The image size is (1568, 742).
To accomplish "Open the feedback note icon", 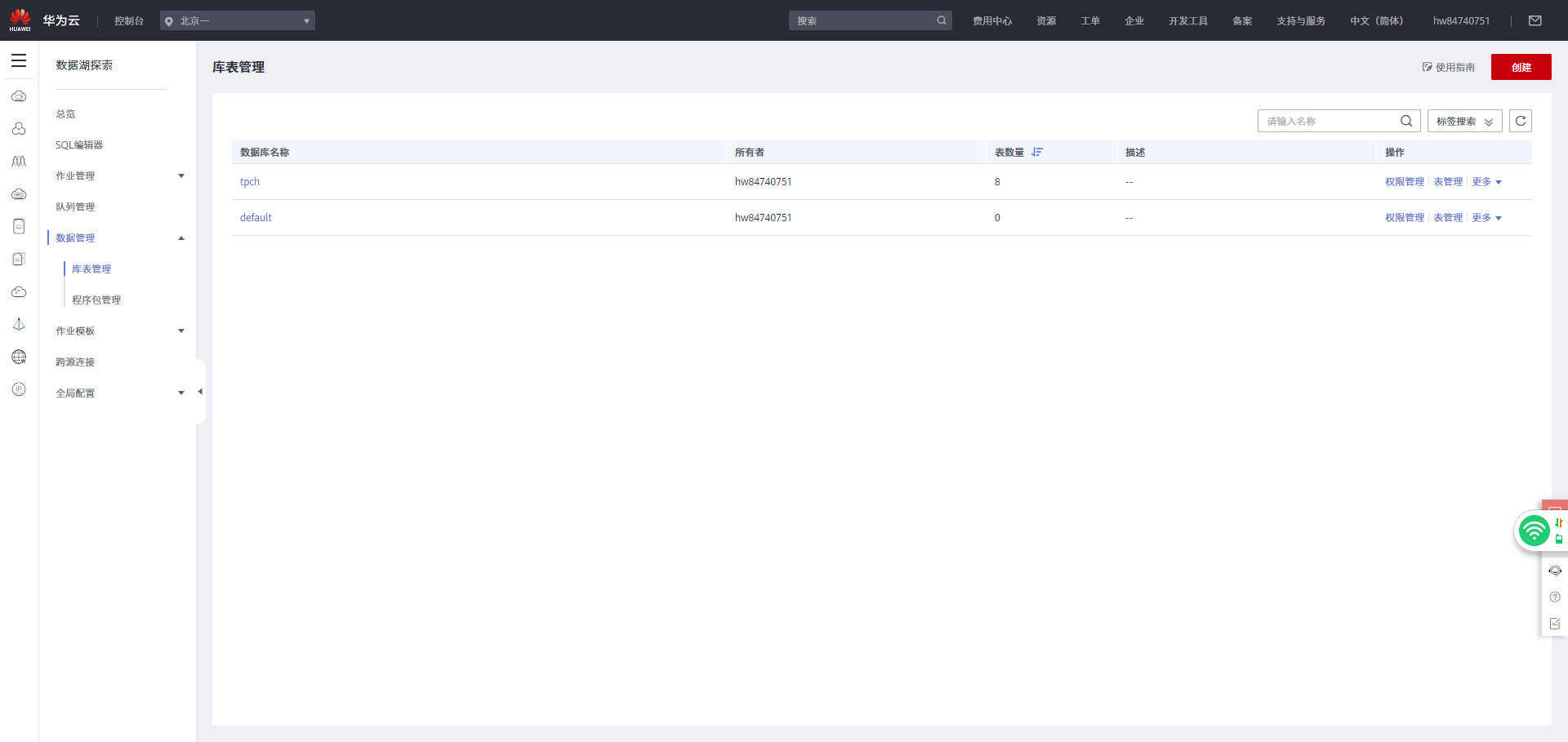I will [1555, 623].
